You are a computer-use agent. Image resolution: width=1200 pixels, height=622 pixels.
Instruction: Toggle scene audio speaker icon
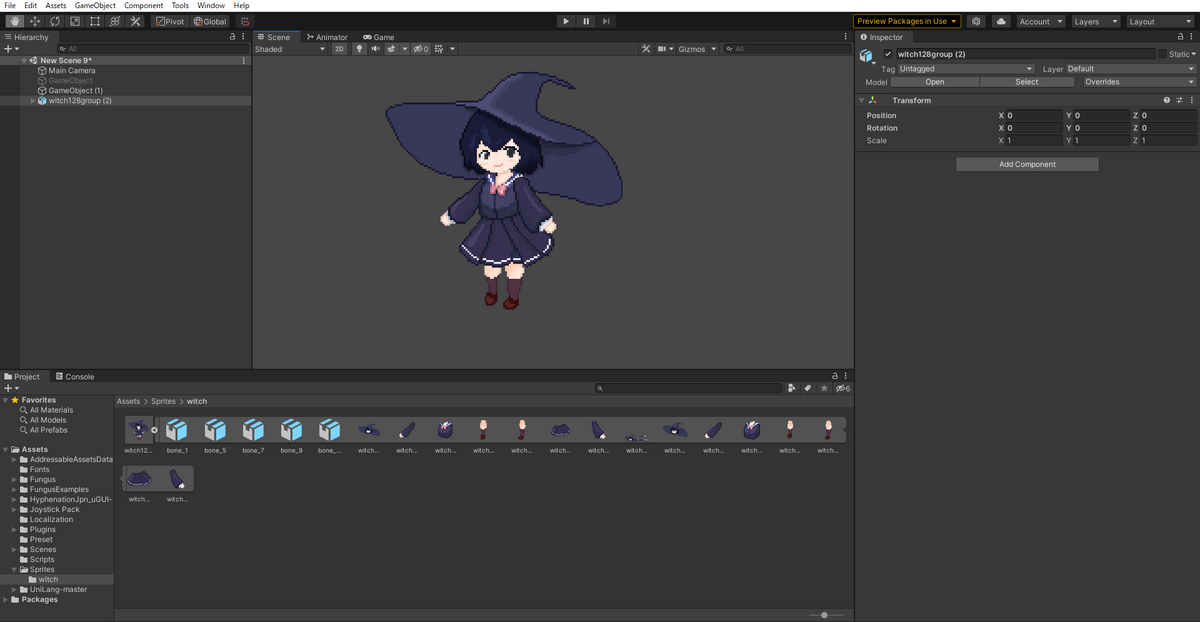pos(375,49)
